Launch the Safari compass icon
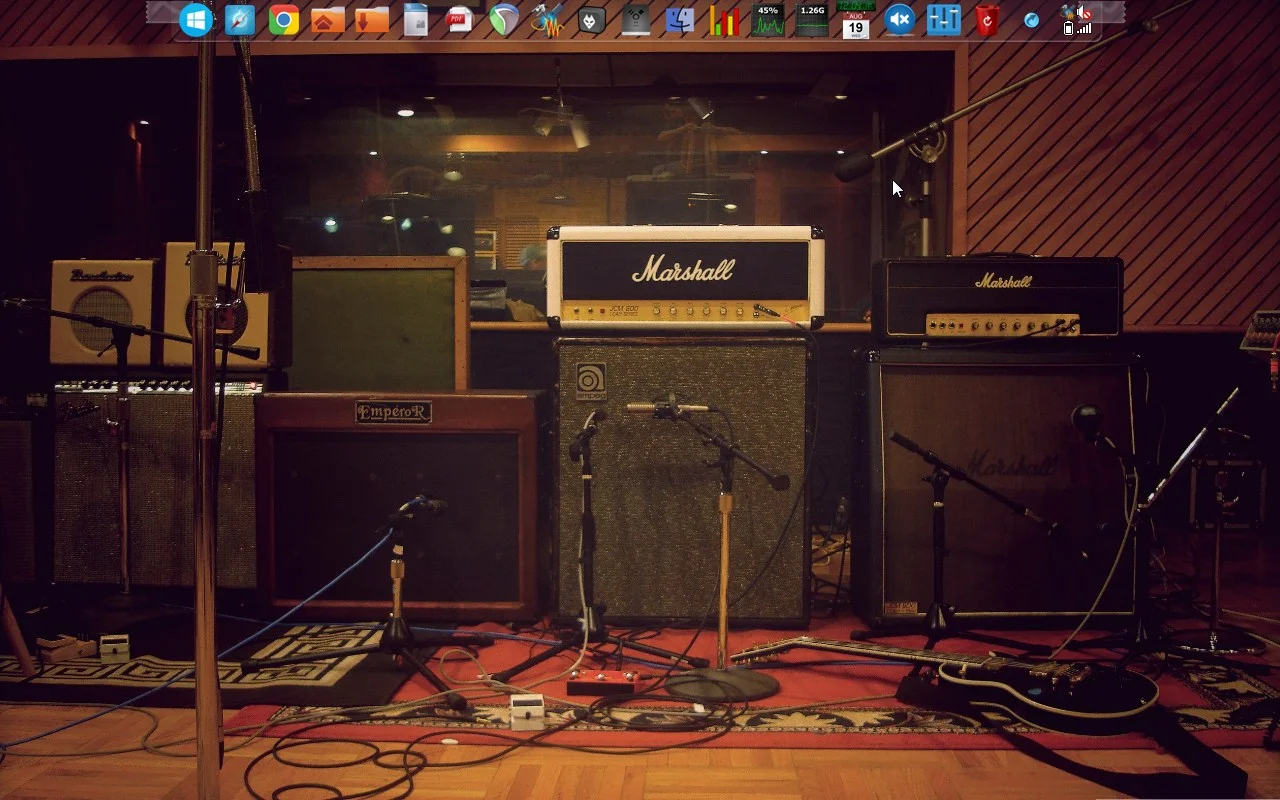This screenshot has width=1280, height=800. coord(240,20)
